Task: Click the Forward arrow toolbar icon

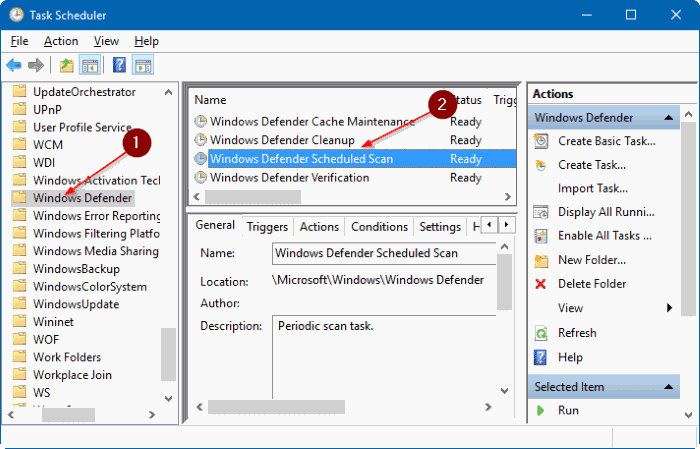Action: (36, 66)
